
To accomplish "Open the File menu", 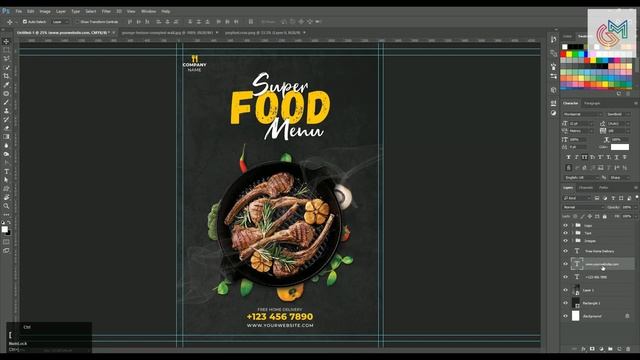I will (19, 11).
